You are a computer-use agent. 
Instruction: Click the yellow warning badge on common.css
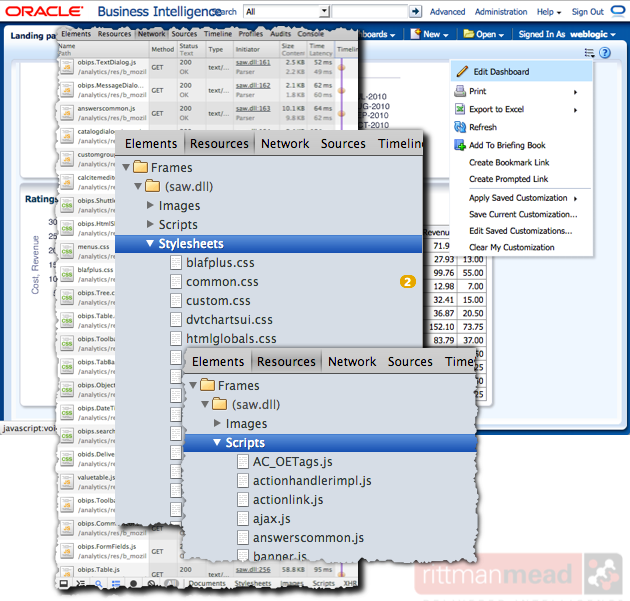(407, 282)
